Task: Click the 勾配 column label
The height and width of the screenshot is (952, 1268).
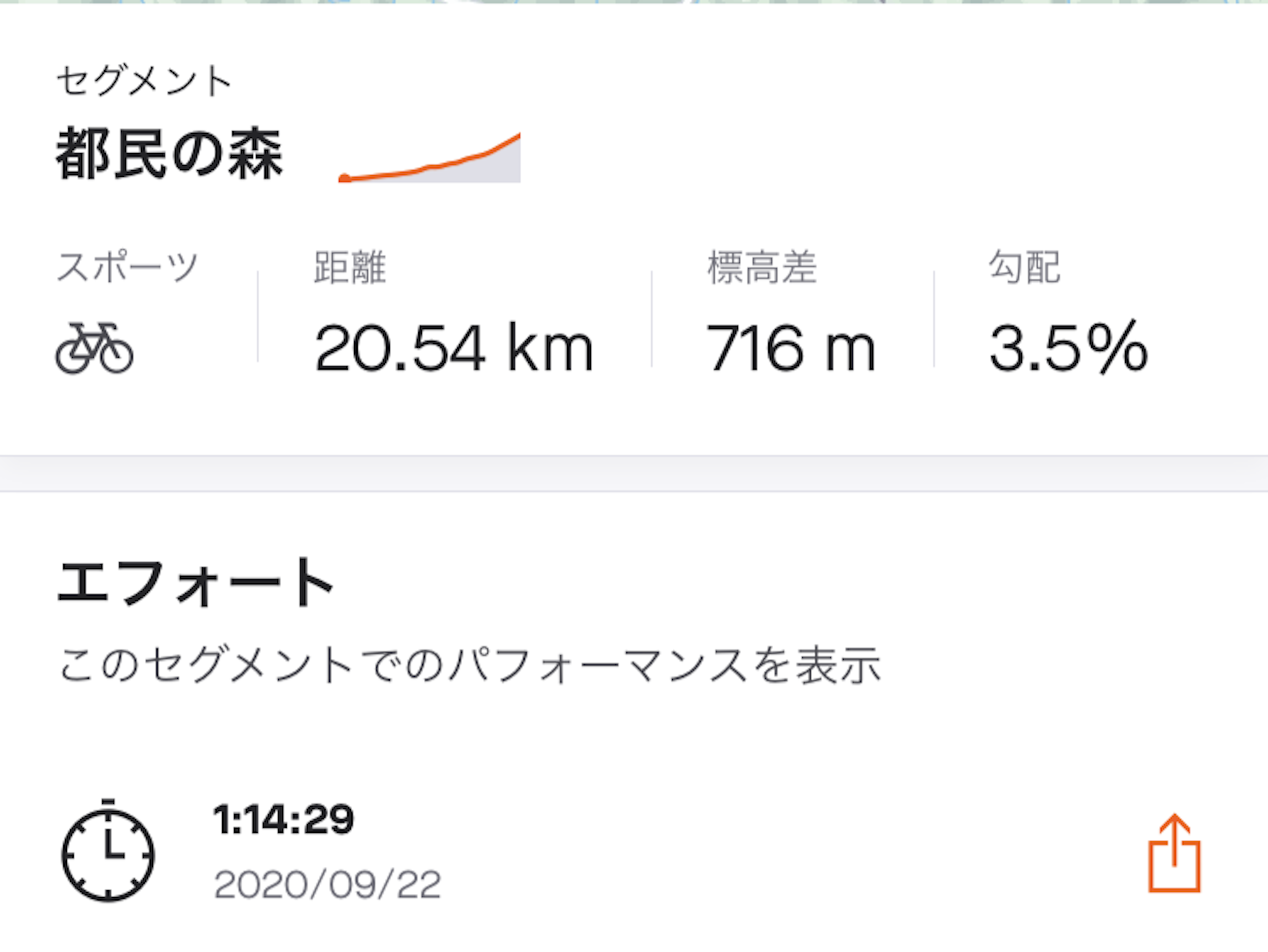Action: [1025, 267]
